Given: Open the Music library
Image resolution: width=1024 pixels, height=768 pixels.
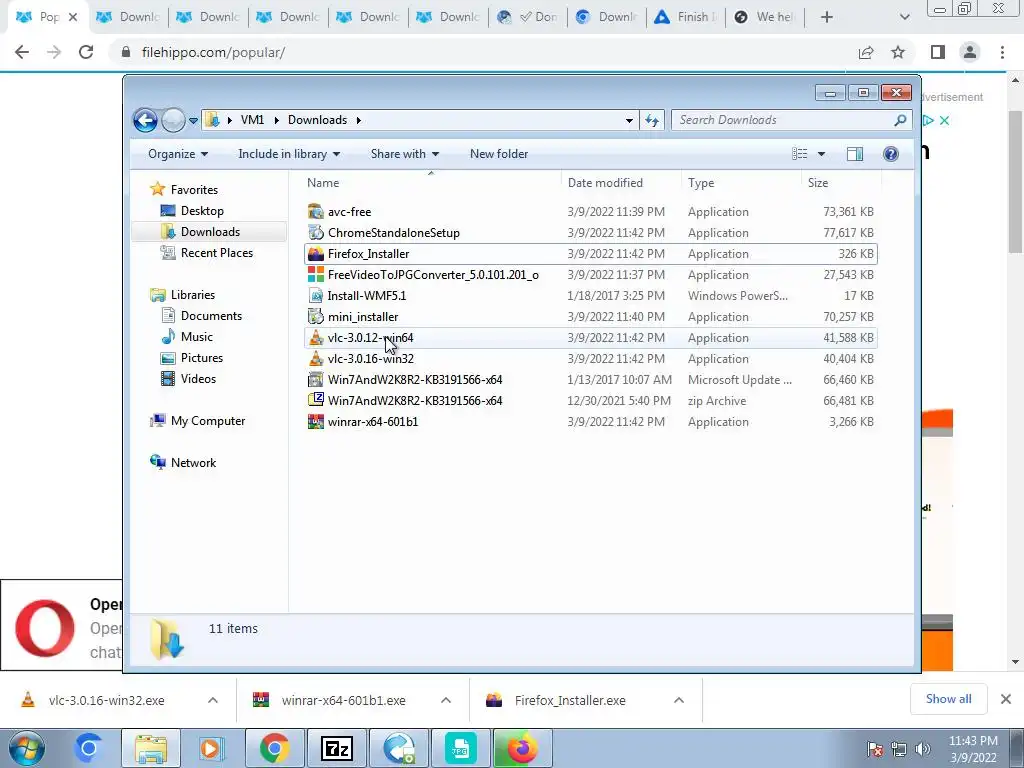Looking at the screenshot, I should 197,337.
